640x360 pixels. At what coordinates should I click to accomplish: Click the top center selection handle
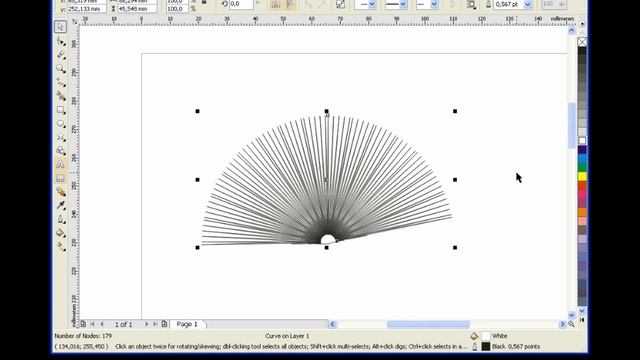327,111
